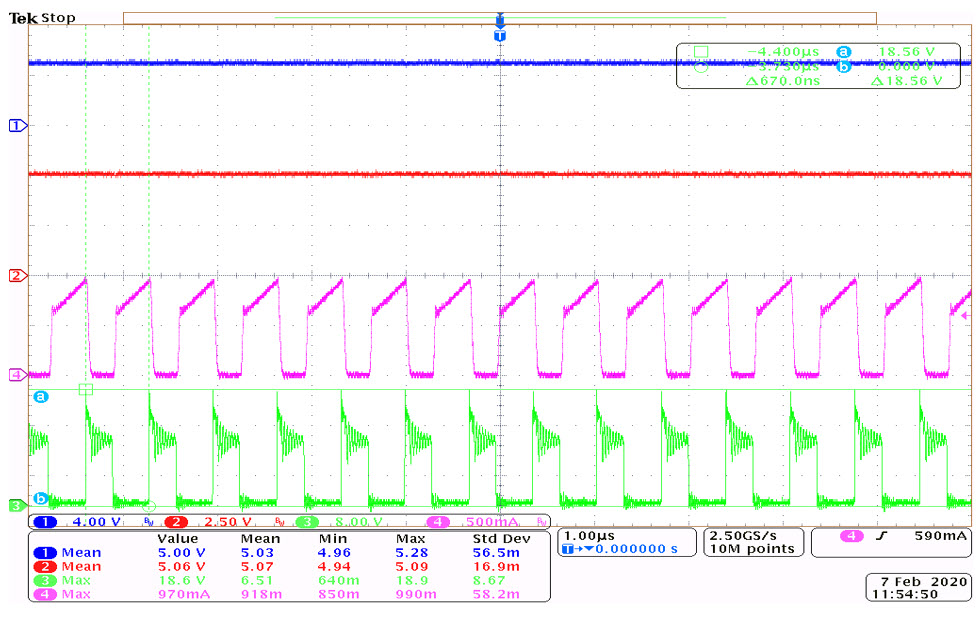The image size is (980, 617).
Task: Click the blue channel 1 ground marker
Action: click(x=16, y=125)
